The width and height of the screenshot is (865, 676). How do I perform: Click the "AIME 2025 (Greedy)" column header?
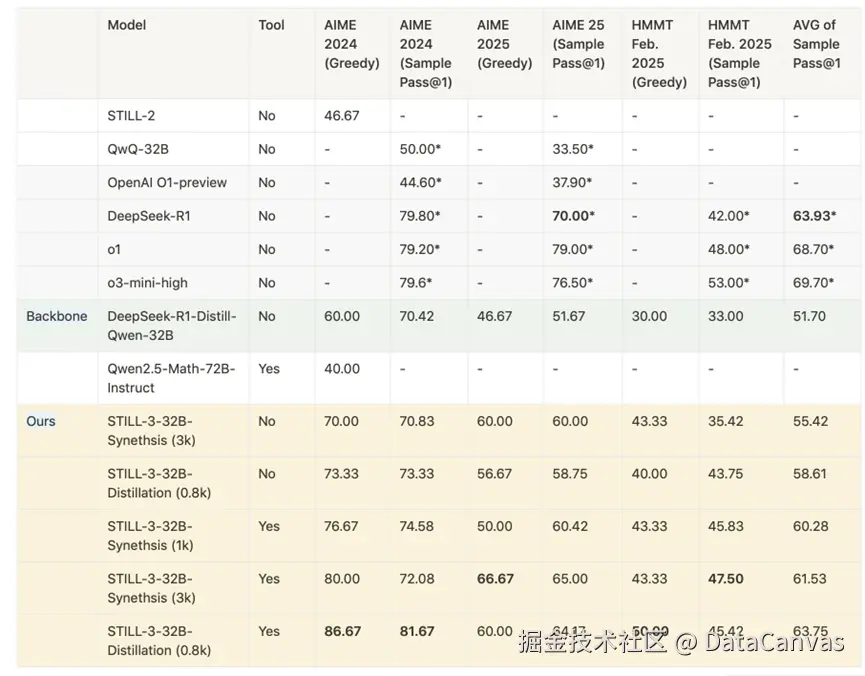tap(504, 44)
